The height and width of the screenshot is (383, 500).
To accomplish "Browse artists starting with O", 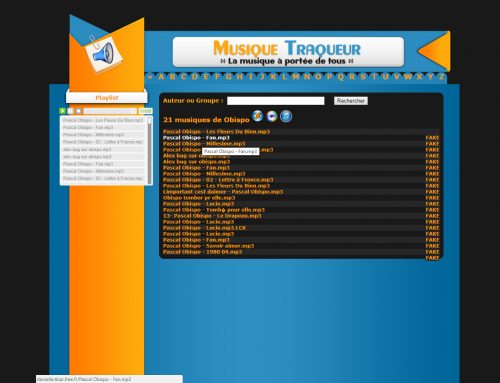I will tap(318, 77).
